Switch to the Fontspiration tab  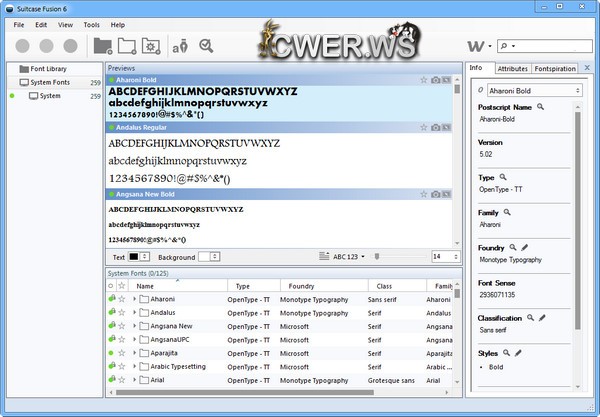[x=556, y=68]
